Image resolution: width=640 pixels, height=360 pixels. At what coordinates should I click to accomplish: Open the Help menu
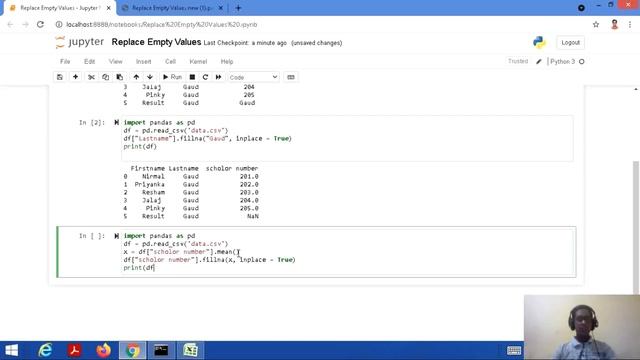227,62
